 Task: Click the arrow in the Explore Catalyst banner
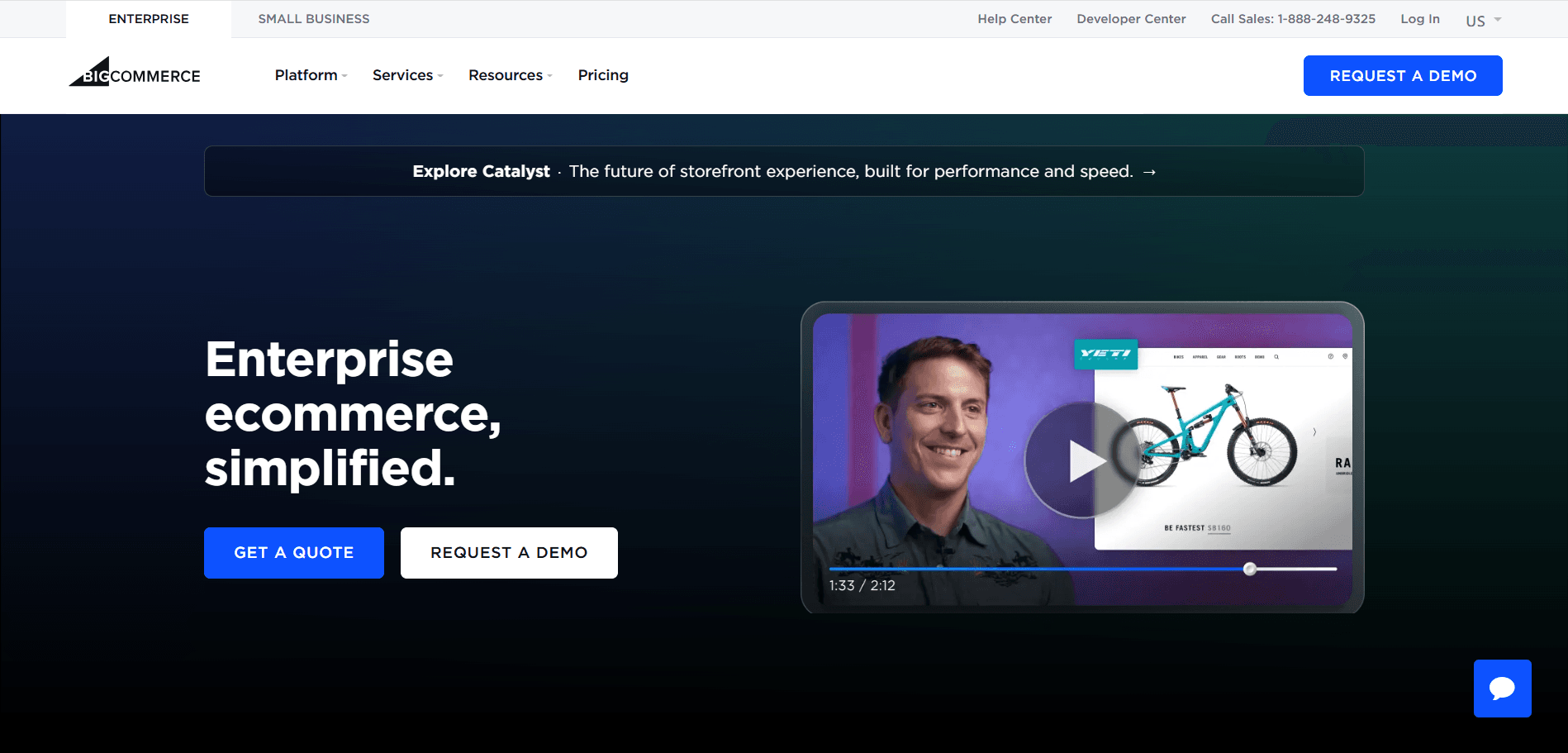point(1149,172)
